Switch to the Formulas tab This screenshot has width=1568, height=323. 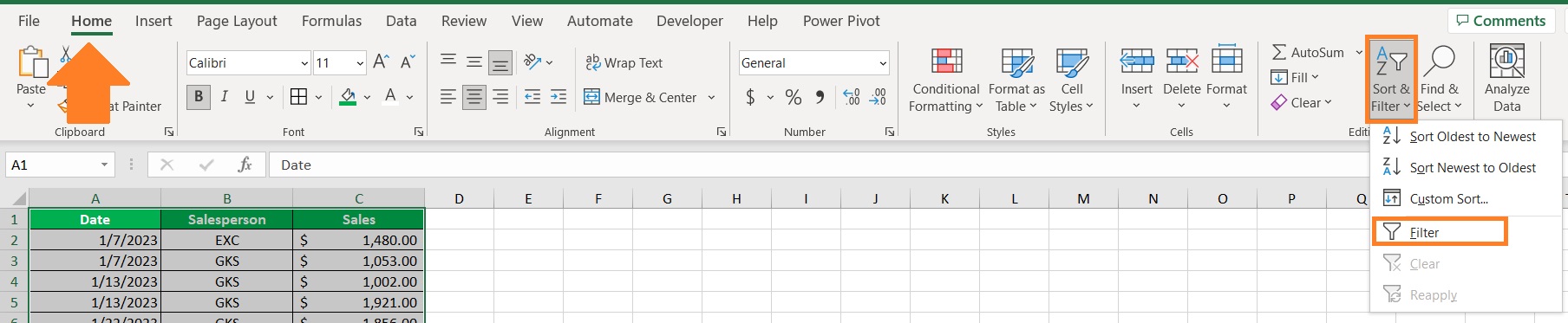click(x=331, y=21)
